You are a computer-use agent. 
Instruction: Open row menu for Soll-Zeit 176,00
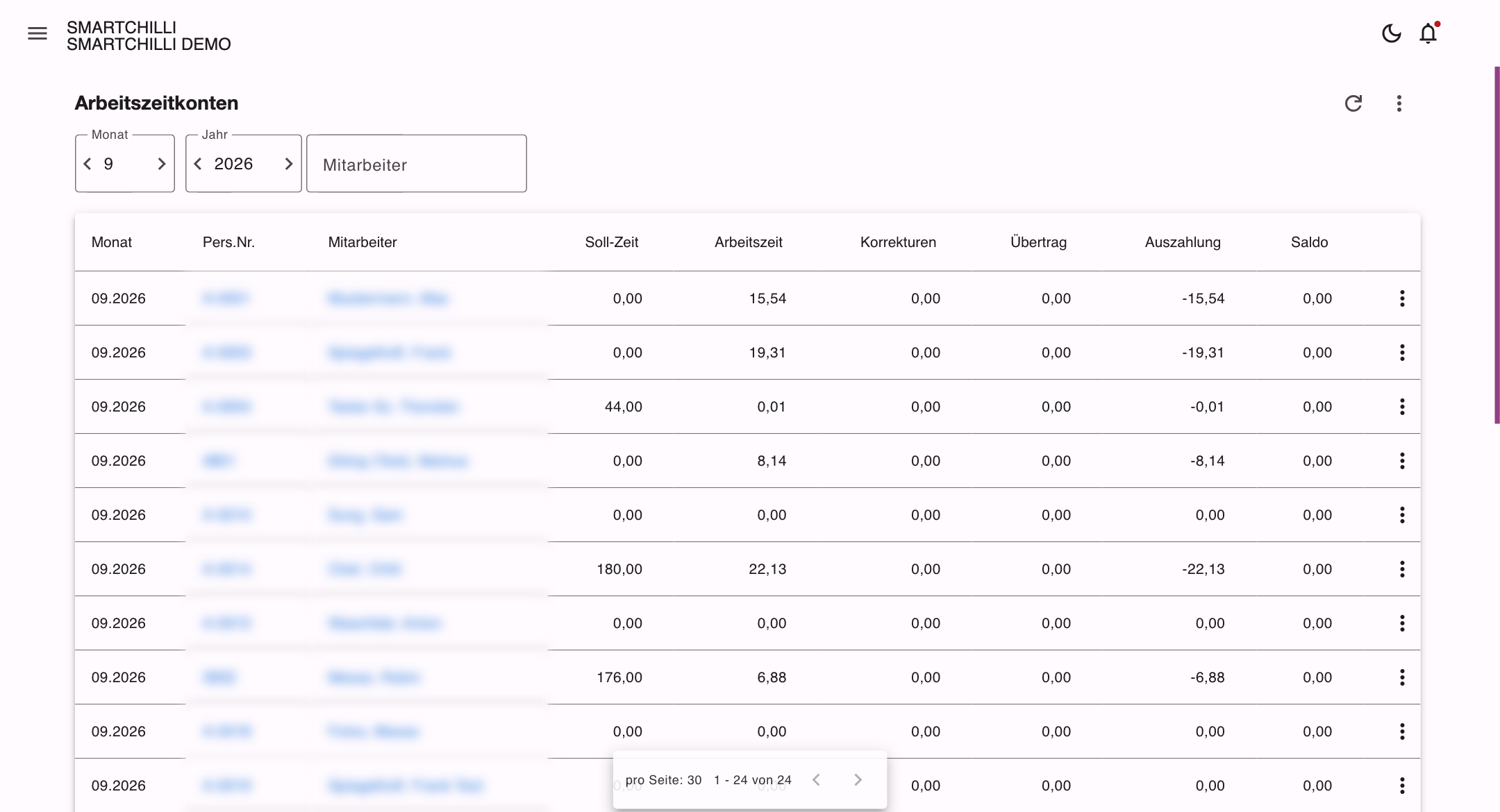(x=1402, y=677)
